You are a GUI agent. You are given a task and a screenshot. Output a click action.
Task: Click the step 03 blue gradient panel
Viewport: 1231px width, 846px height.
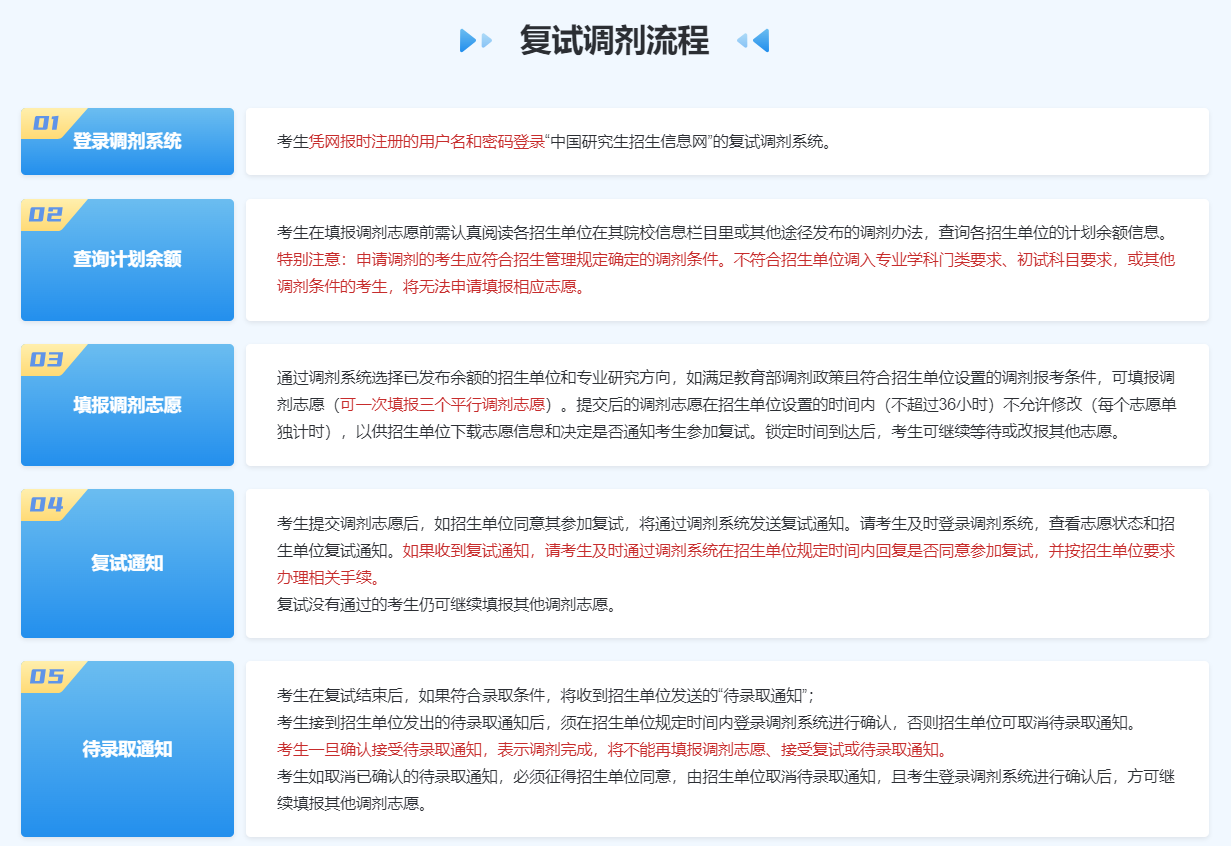[127, 404]
